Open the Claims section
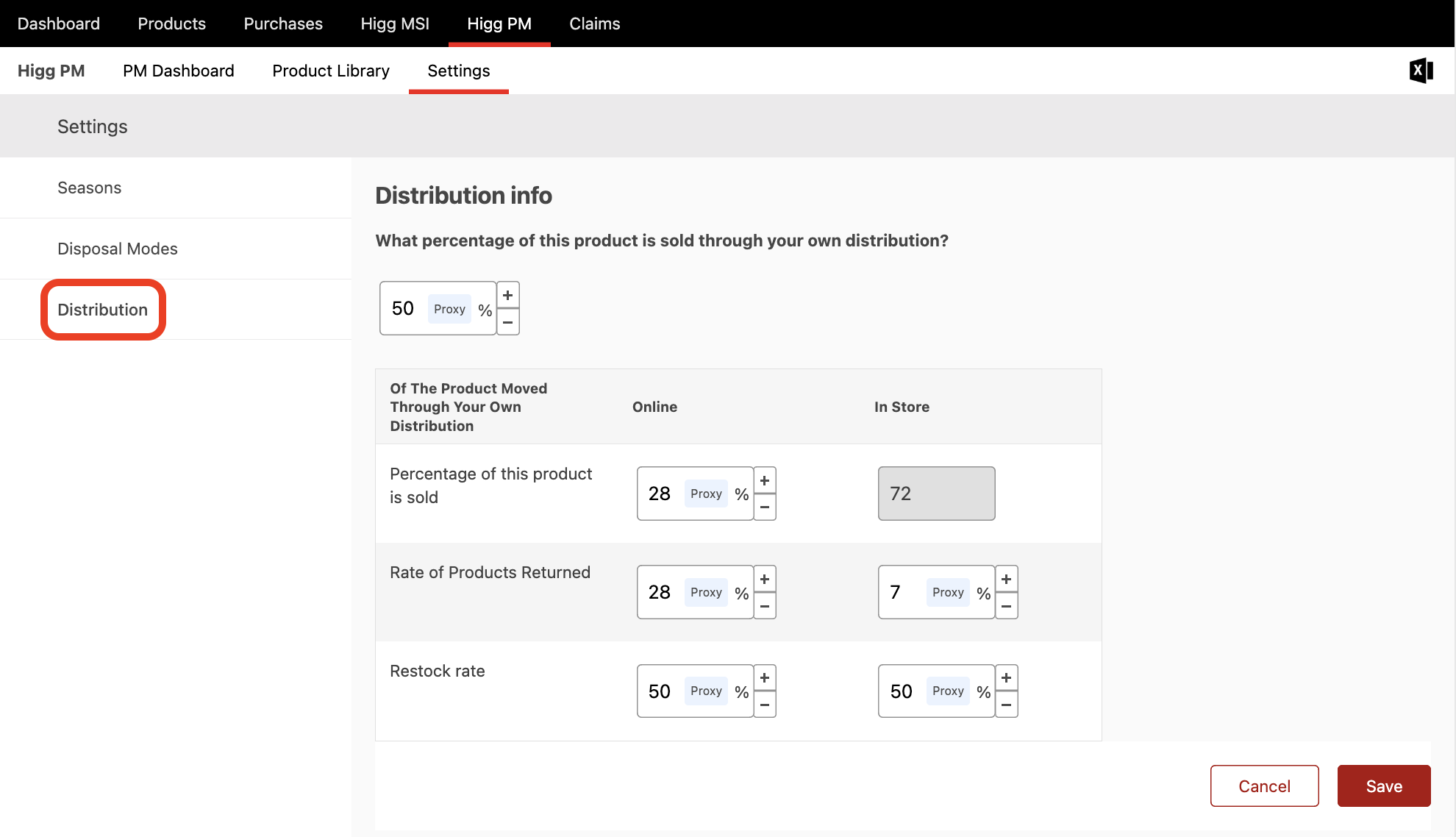The width and height of the screenshot is (1456, 837). [595, 24]
